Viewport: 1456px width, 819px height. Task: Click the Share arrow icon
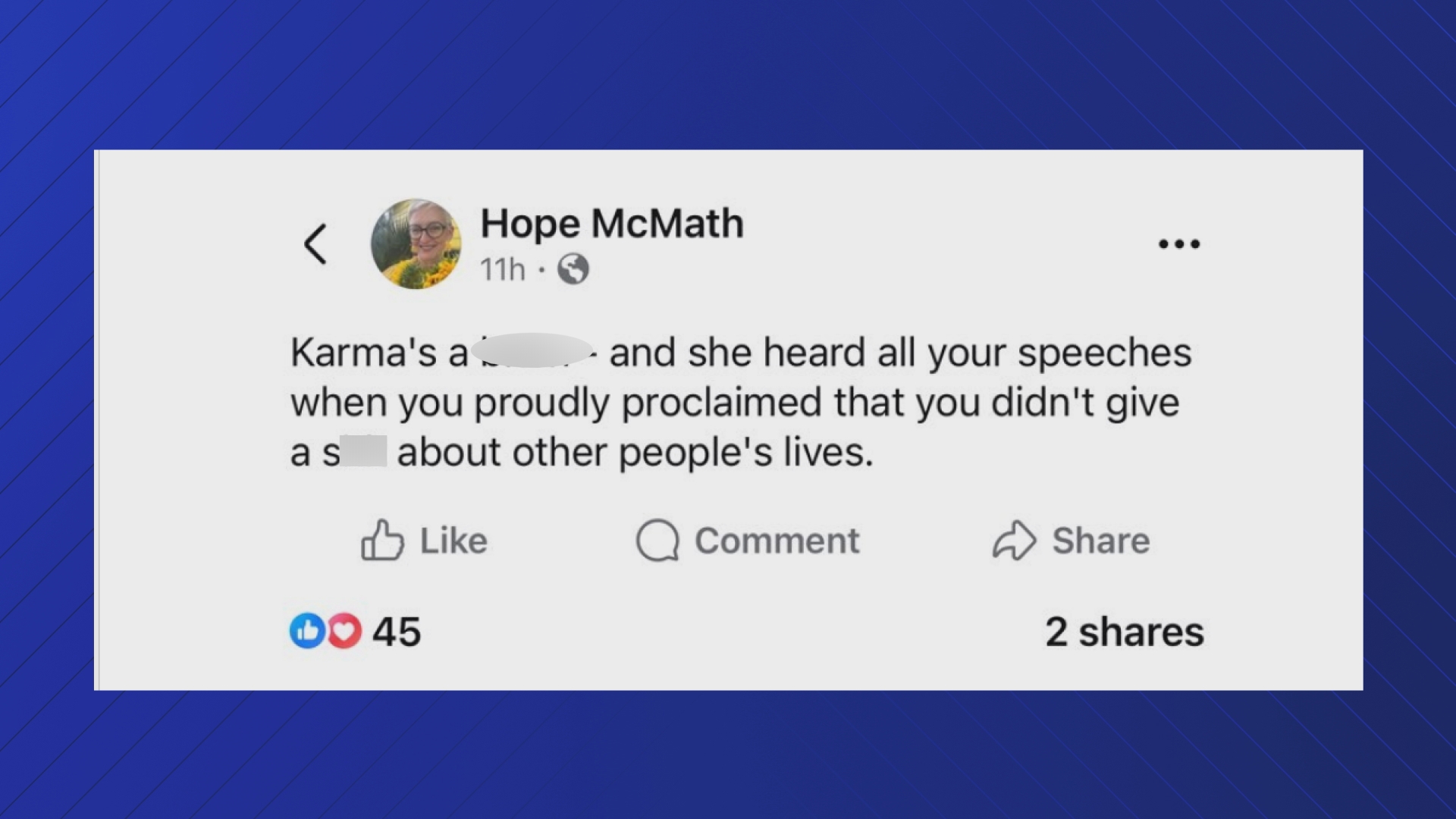pos(1012,540)
